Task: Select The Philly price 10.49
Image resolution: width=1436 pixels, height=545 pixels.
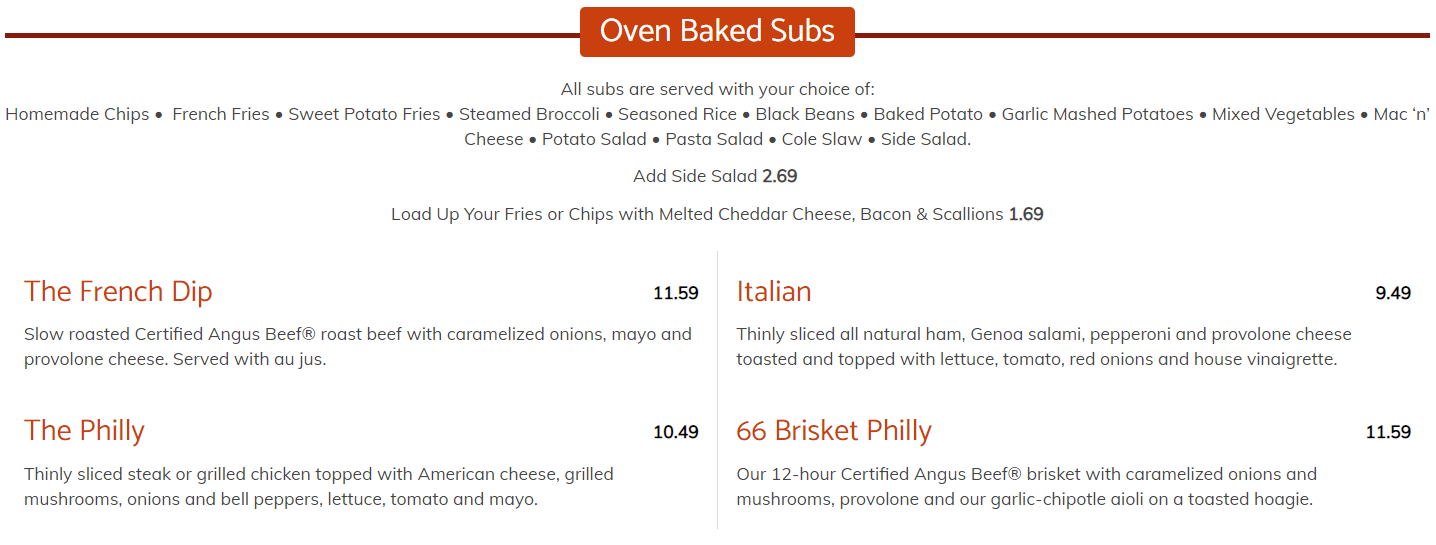Action: pos(675,432)
